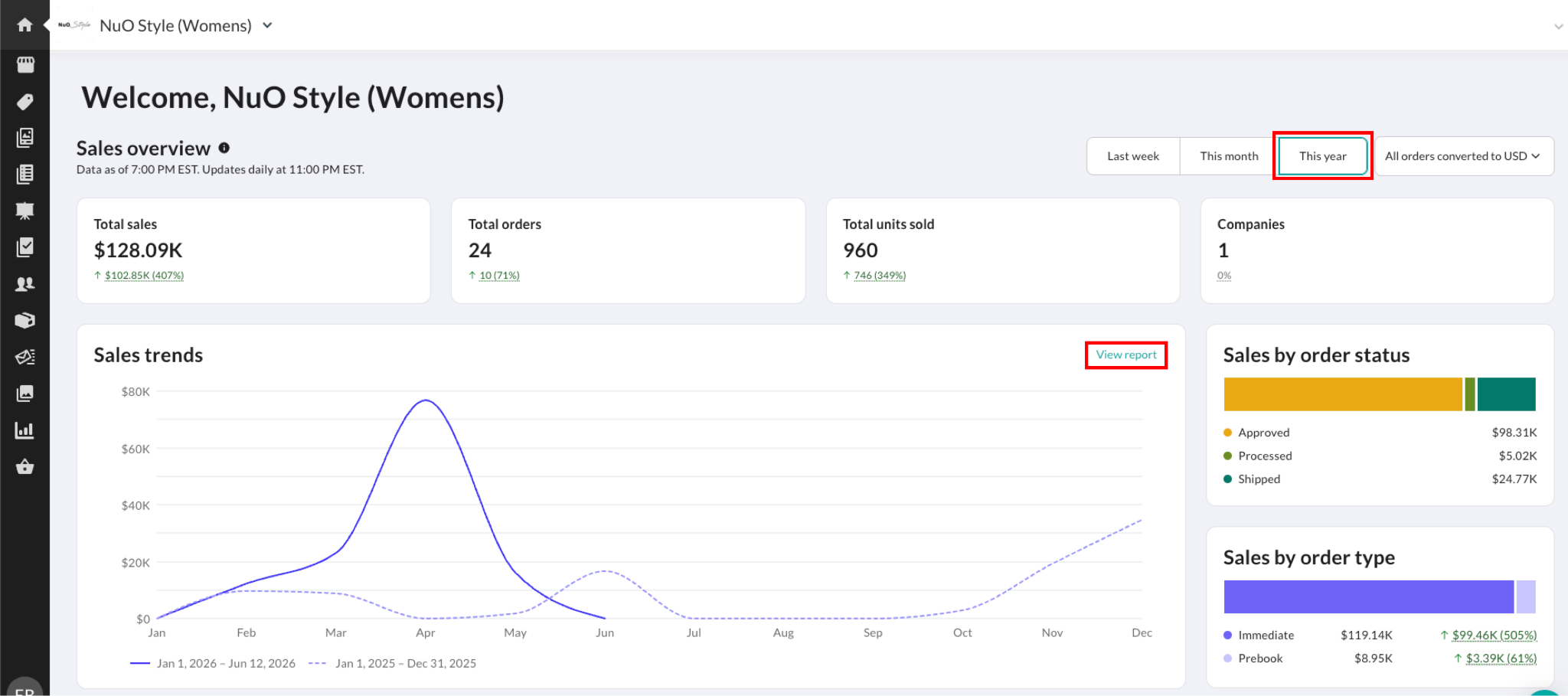Click the light purple Prebook bar segment
The width and height of the screenshot is (1568, 696).
pyautogui.click(x=1526, y=596)
